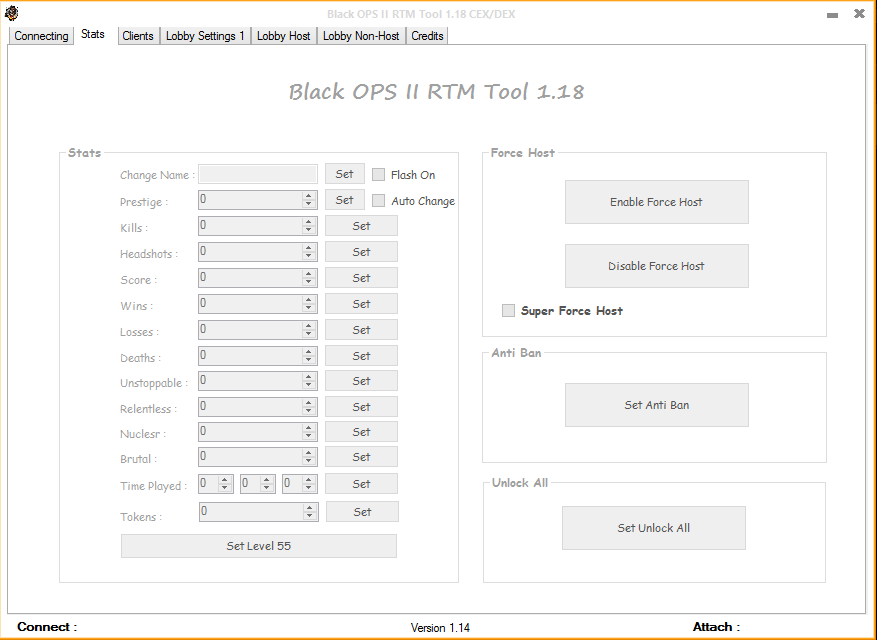Toggle the Auto Change checkbox

tap(379, 201)
